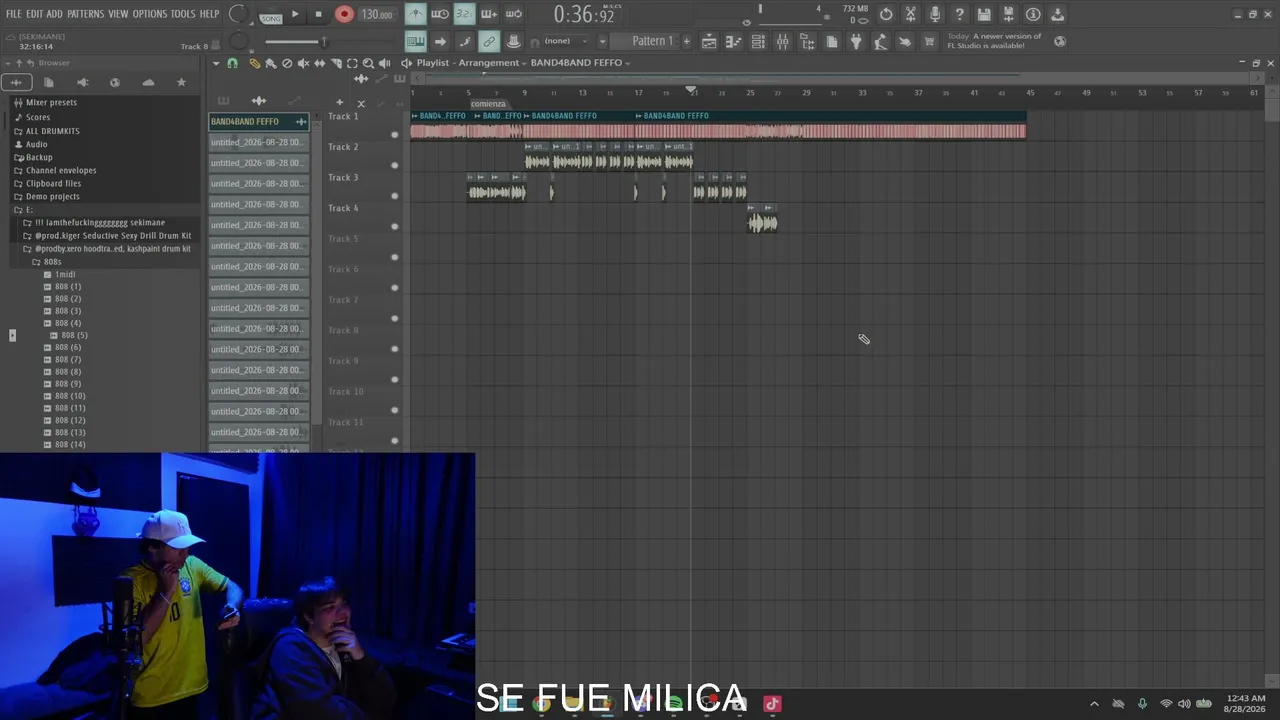
Task: Open the BAND4BAND FEFFO arrangement clip dropdown
Action: pyautogui.click(x=580, y=63)
